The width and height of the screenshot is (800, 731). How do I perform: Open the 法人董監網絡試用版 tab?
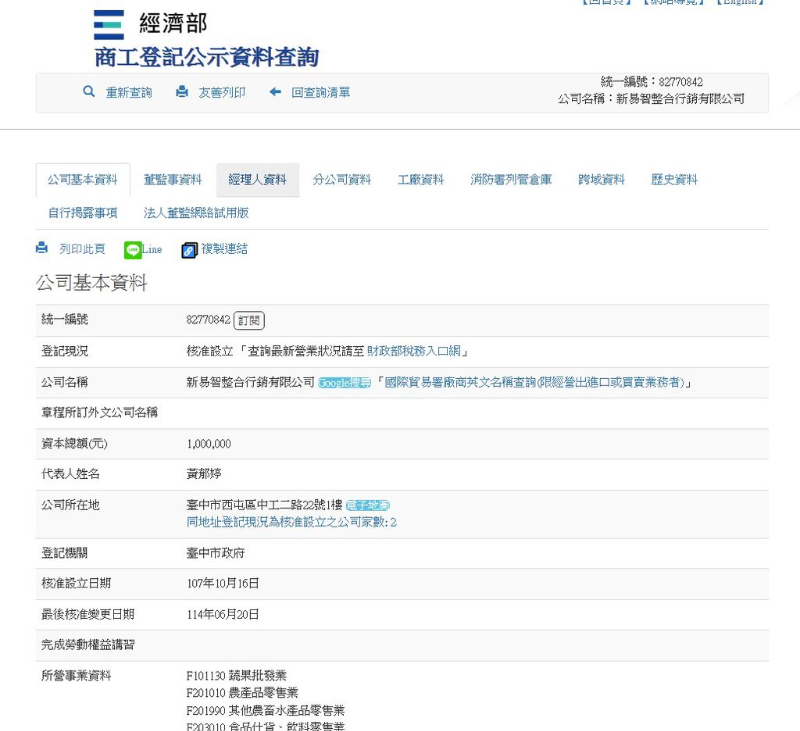[x=196, y=213]
